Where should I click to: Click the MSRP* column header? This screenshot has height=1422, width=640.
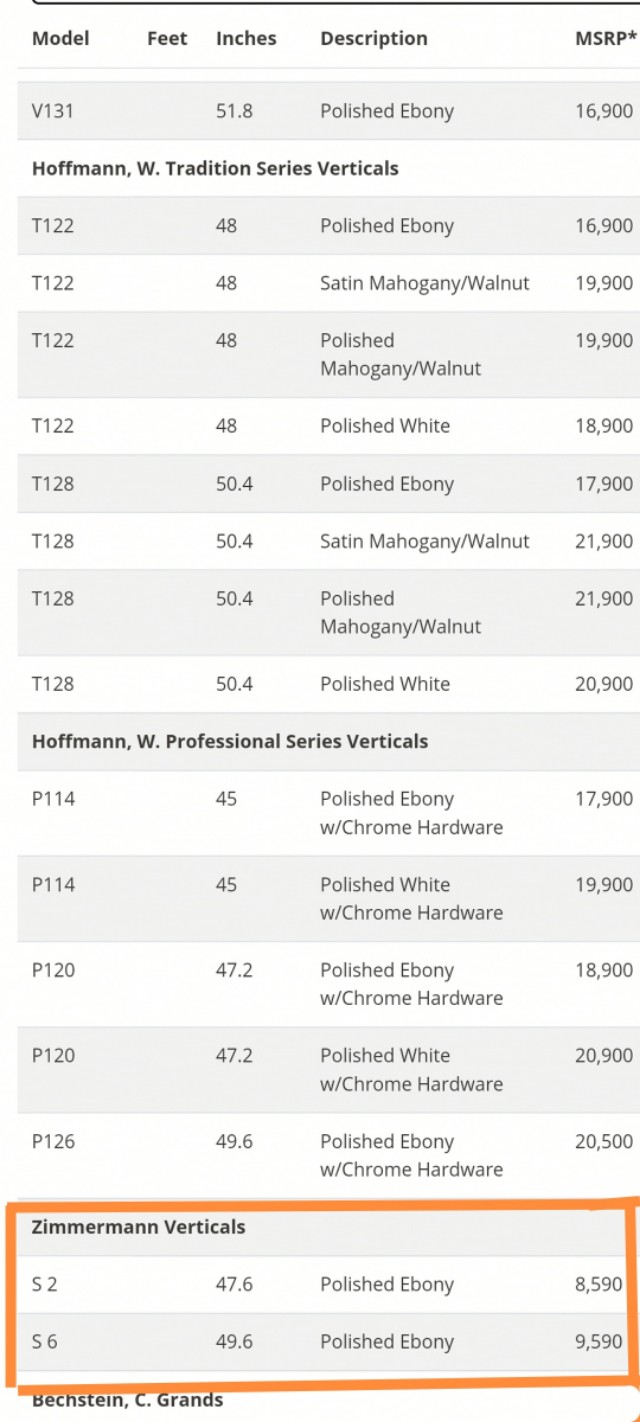point(606,39)
